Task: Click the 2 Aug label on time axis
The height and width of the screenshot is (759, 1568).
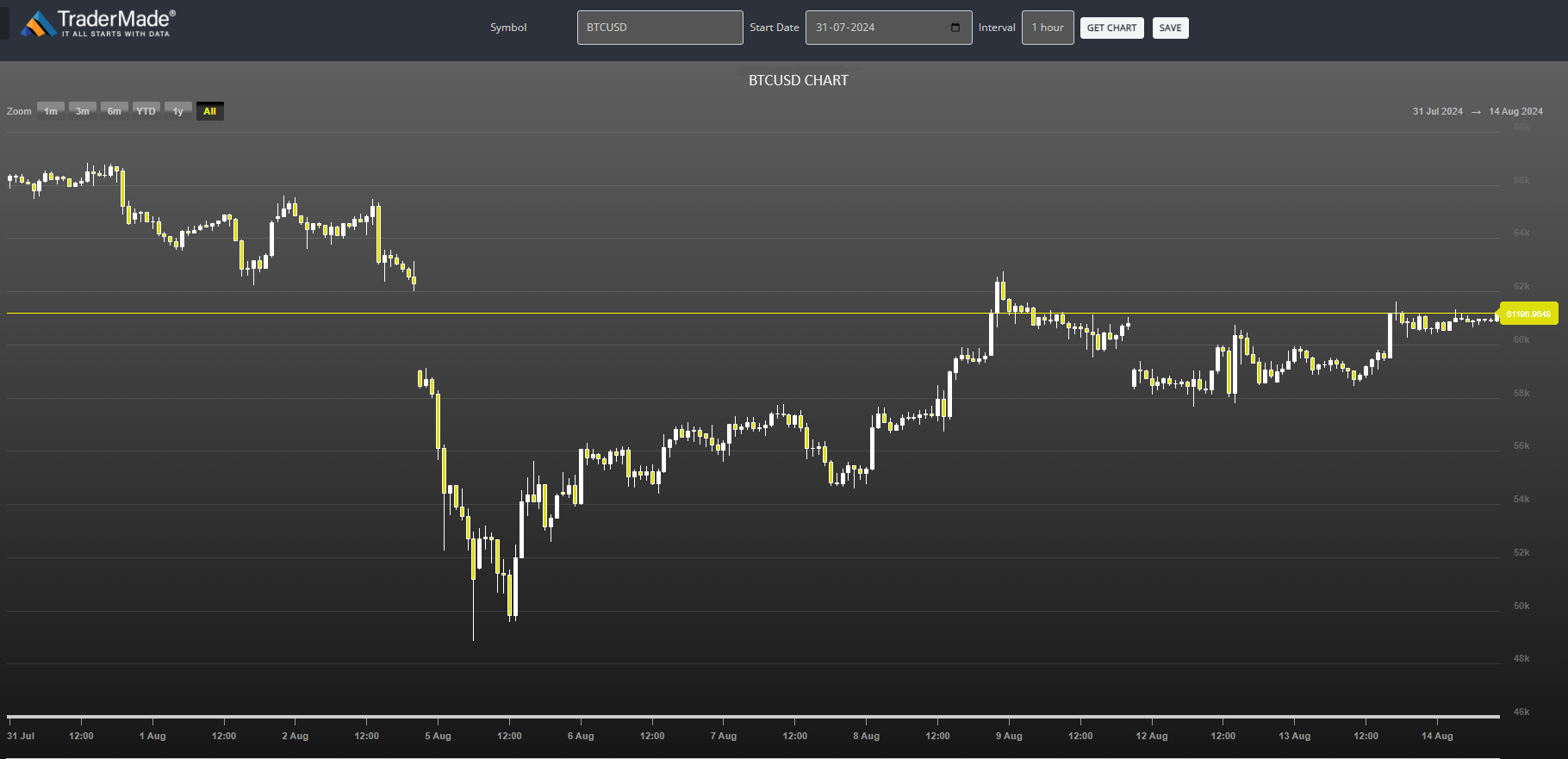Action: coord(296,736)
